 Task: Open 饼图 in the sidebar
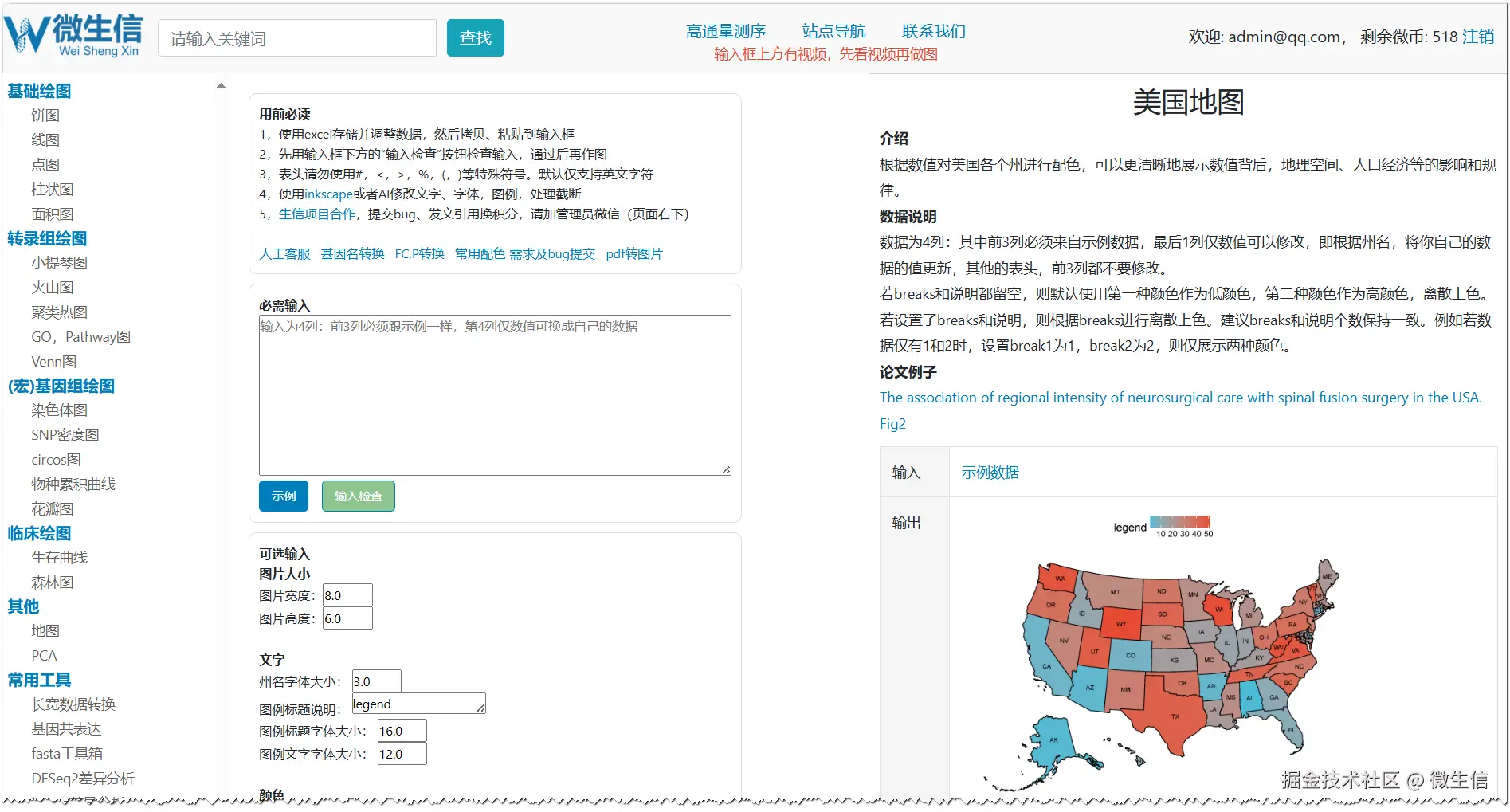point(45,116)
